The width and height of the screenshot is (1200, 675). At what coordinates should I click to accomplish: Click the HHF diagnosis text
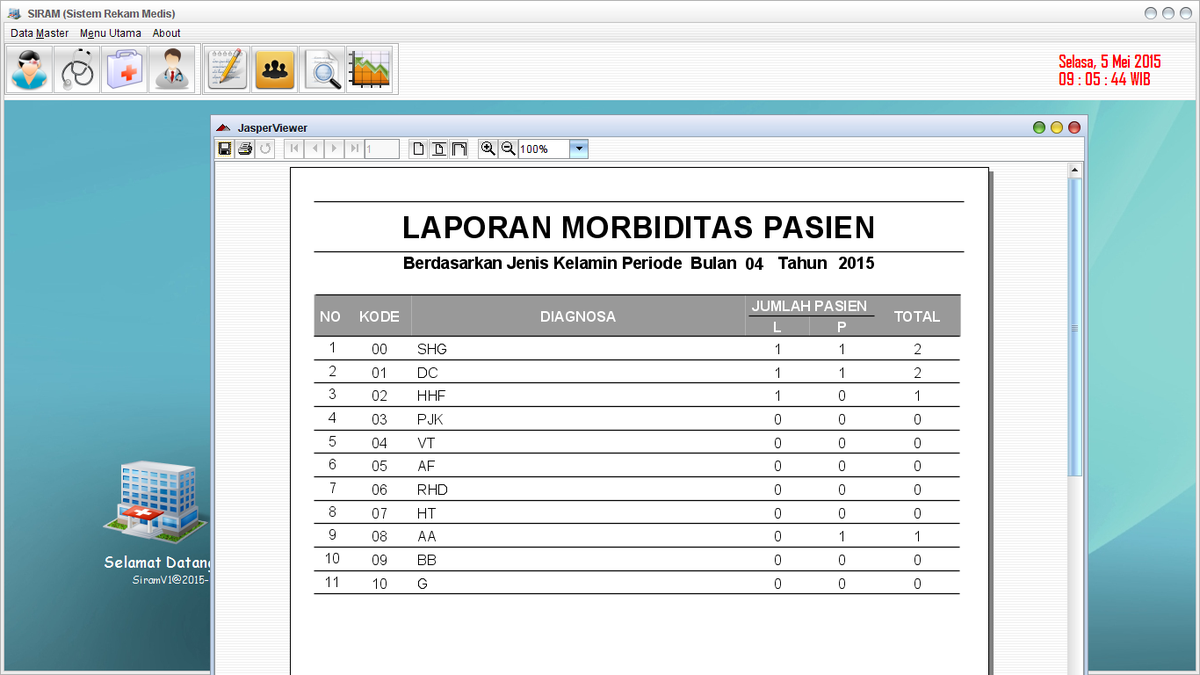[431, 396]
